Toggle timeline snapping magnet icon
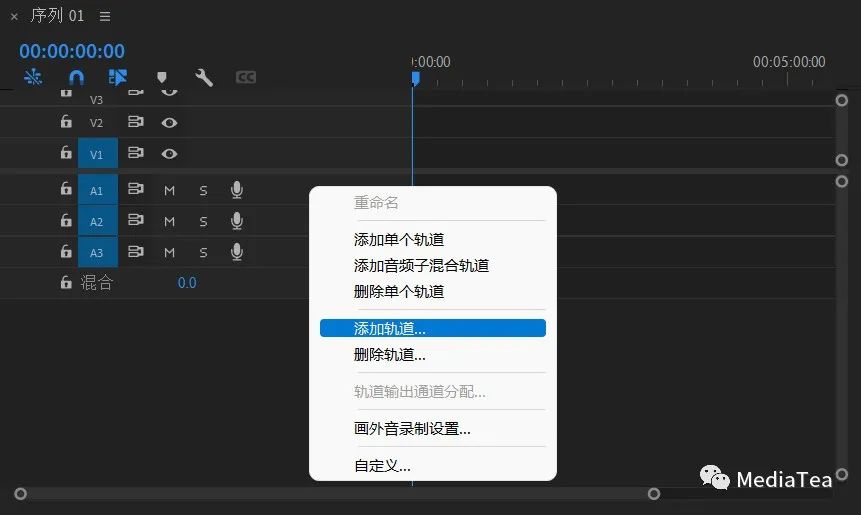This screenshot has width=861, height=515. pyautogui.click(x=76, y=77)
